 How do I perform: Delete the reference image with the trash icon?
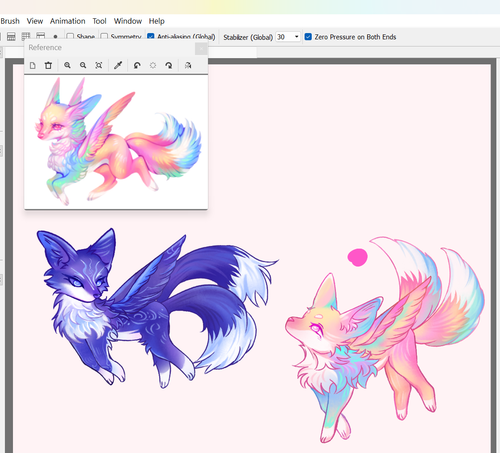[48, 65]
